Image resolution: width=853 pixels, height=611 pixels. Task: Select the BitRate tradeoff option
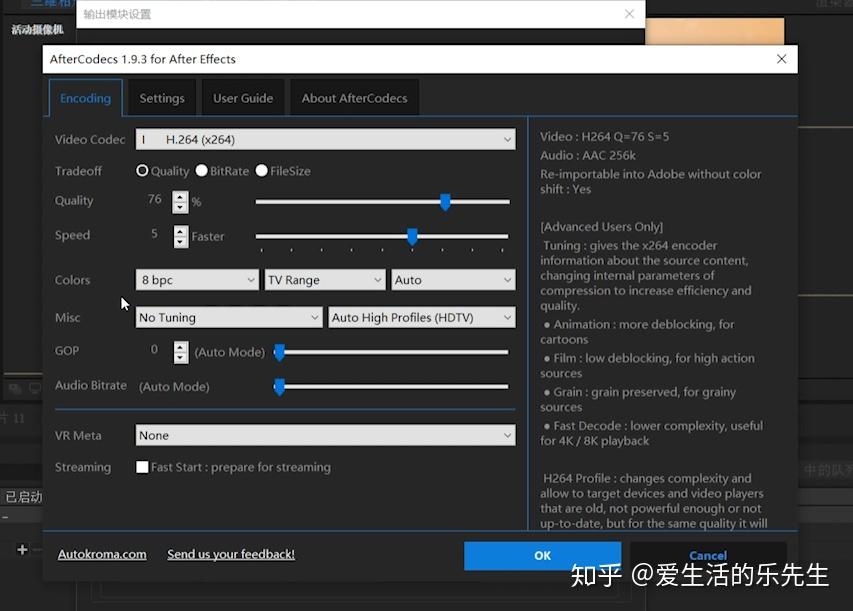coord(203,170)
